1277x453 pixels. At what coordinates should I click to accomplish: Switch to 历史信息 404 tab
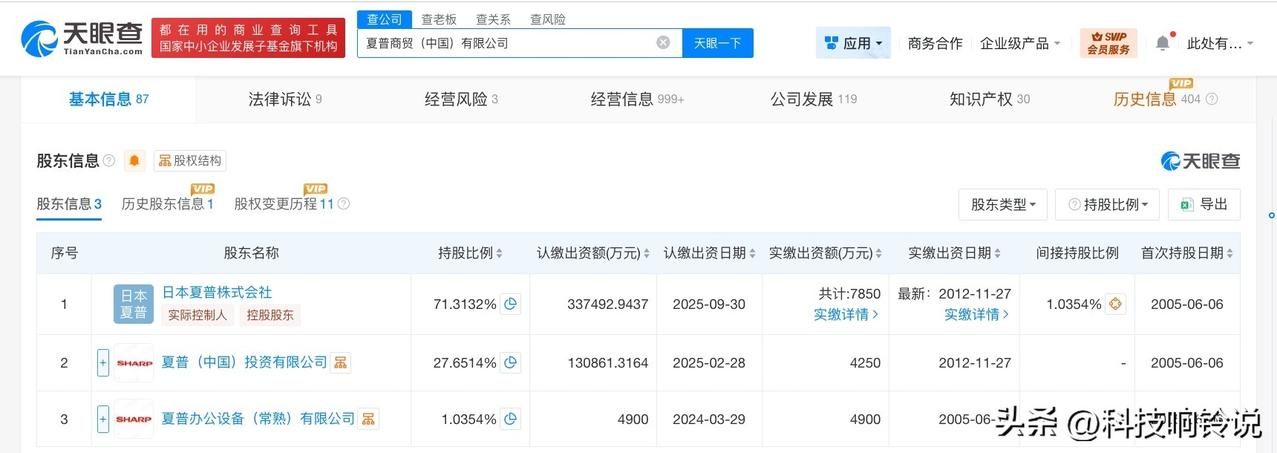click(x=1157, y=99)
